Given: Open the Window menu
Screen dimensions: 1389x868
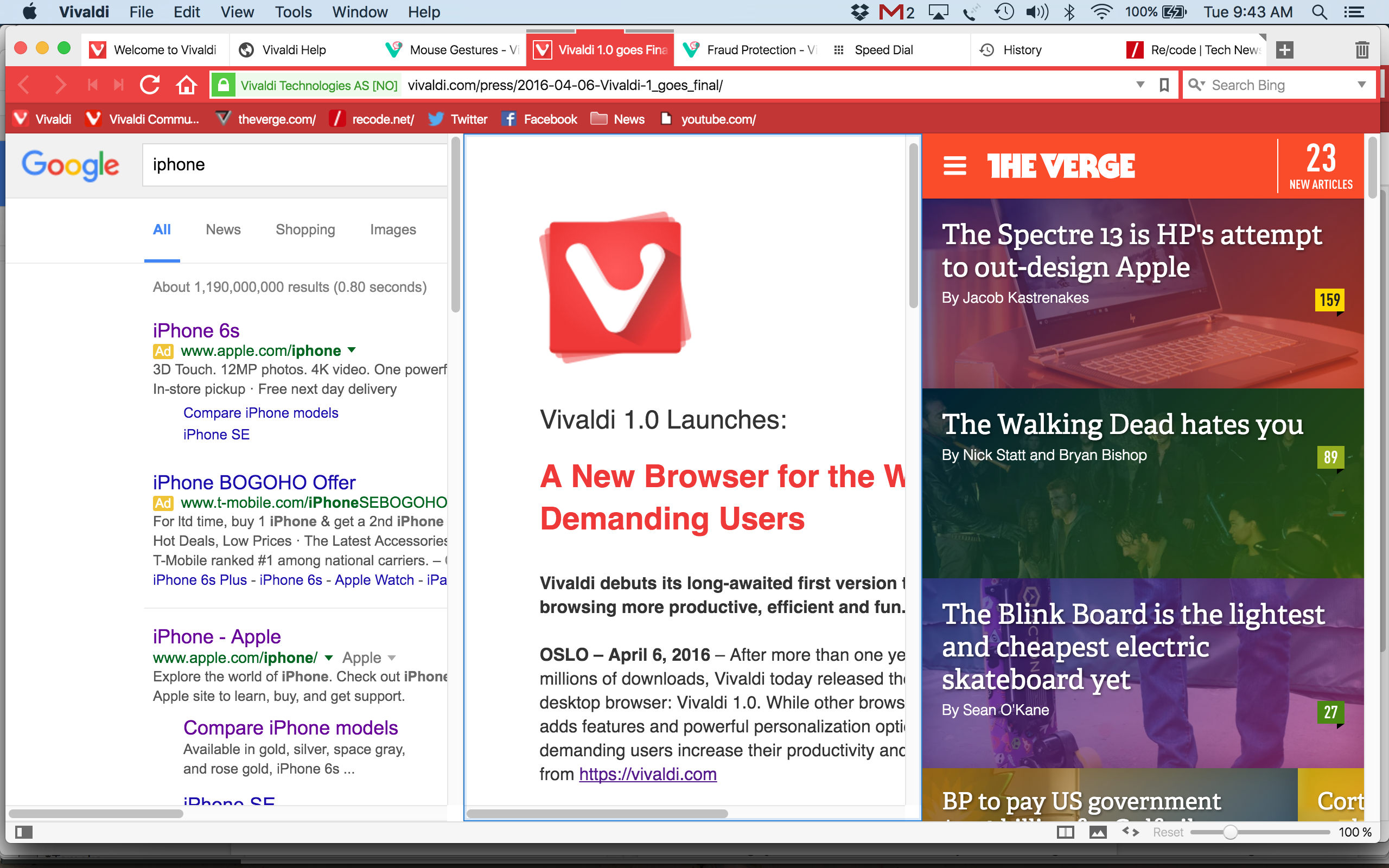Looking at the screenshot, I should click(x=360, y=12).
